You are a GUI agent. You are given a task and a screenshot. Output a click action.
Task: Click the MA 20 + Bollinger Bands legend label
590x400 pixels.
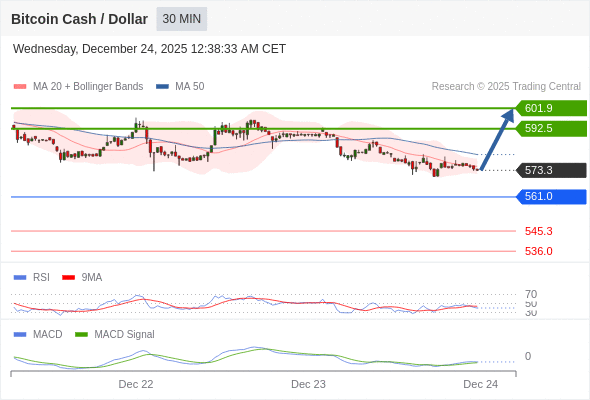click(x=88, y=87)
